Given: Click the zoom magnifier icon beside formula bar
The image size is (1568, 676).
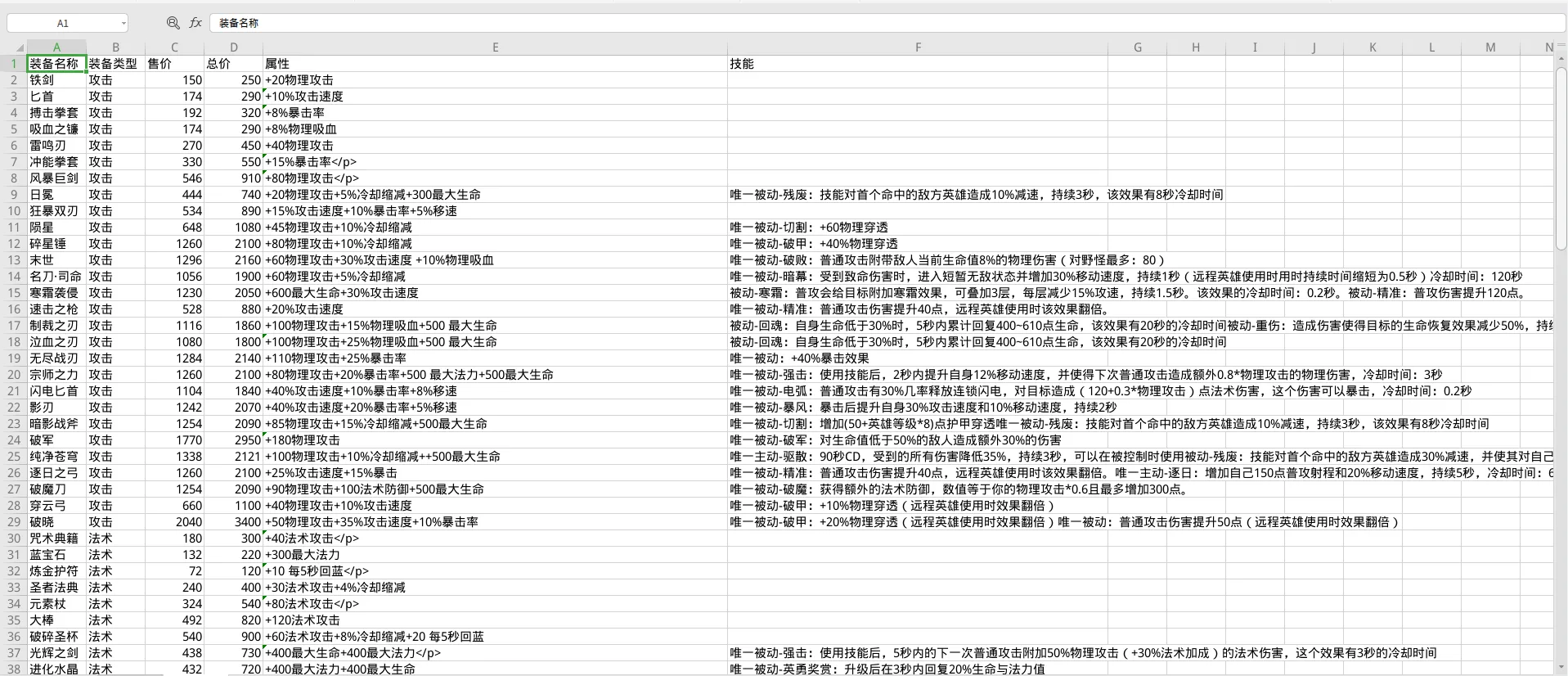Looking at the screenshot, I should point(173,23).
